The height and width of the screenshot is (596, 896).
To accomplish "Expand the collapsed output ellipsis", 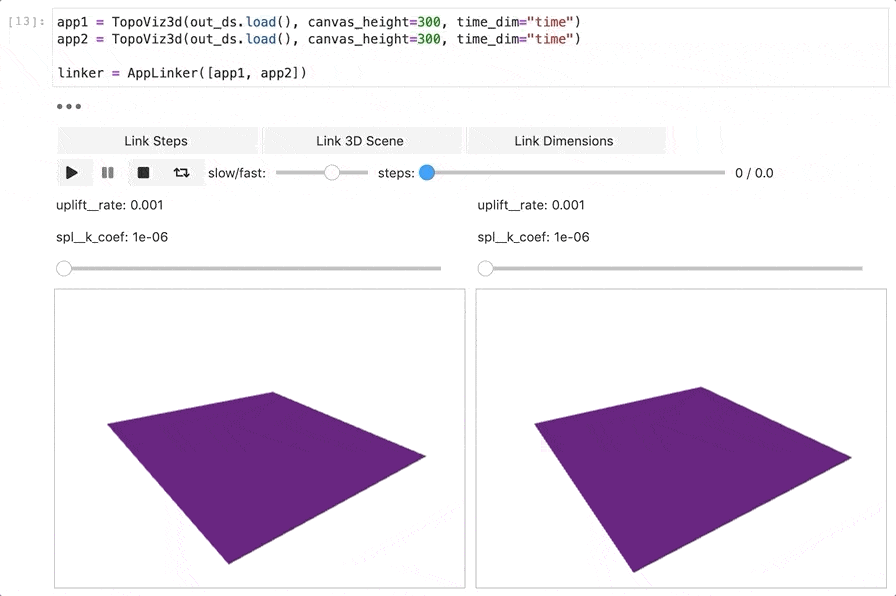I will tap(69, 106).
